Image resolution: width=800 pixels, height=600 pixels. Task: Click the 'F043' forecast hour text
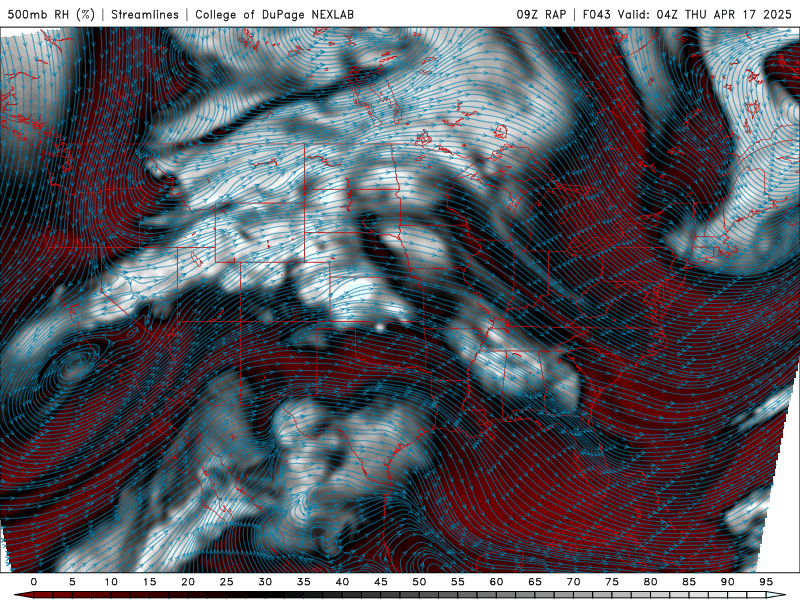(x=596, y=14)
